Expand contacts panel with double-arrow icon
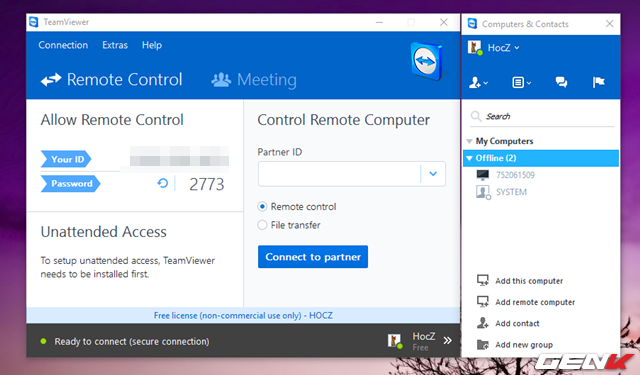The height and width of the screenshot is (375, 640). 448,340
